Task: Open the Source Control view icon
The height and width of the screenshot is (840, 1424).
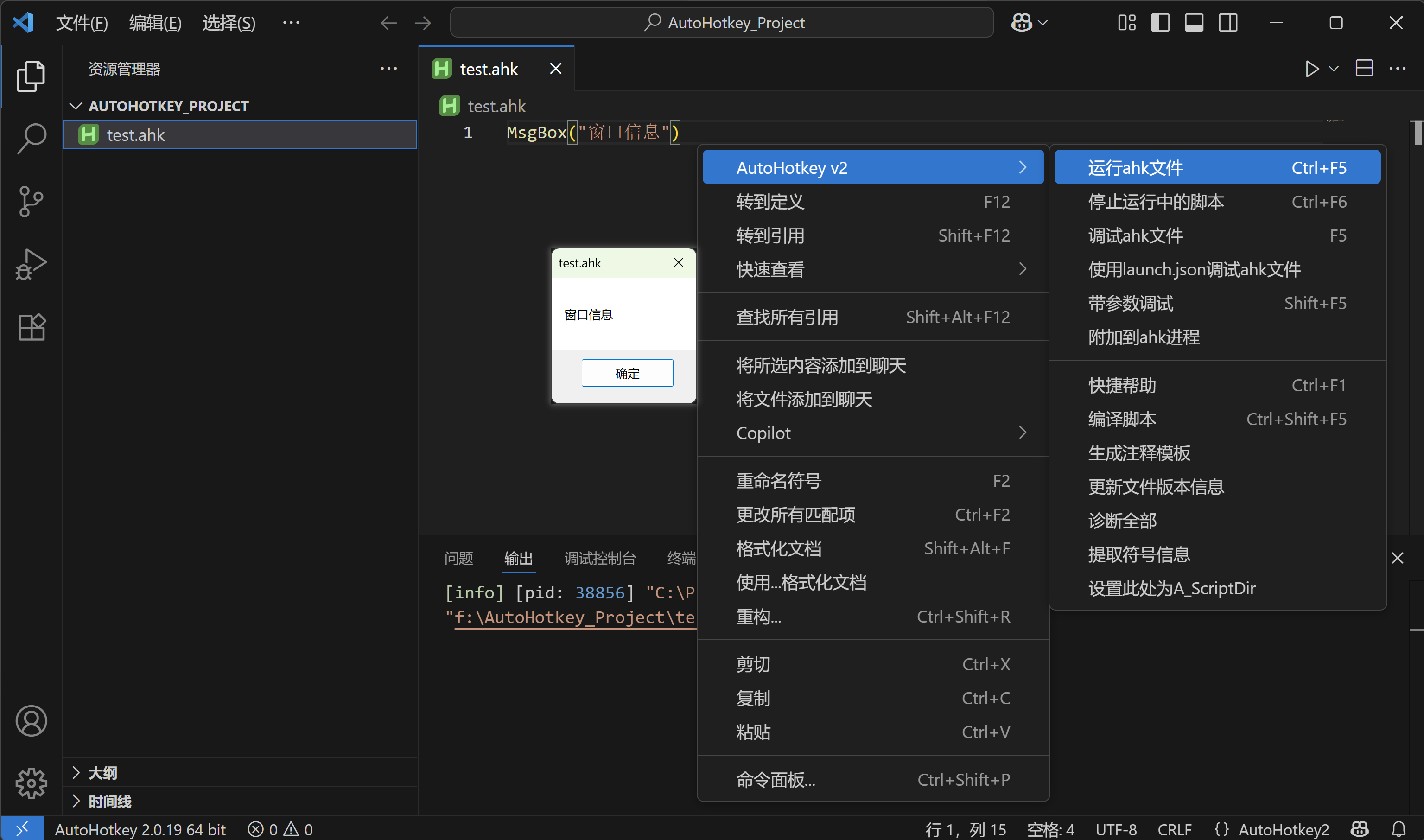Action: (x=31, y=202)
